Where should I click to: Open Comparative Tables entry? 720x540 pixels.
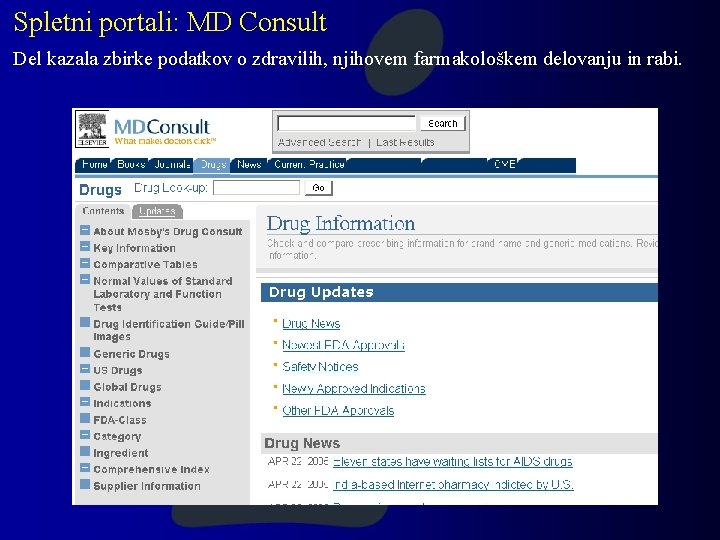[145, 264]
